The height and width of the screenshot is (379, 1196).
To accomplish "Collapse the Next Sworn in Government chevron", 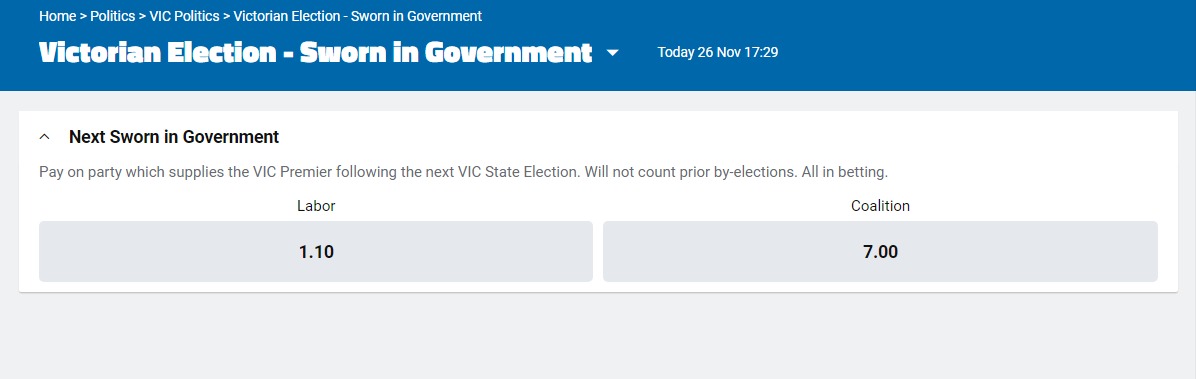I will coord(44,137).
